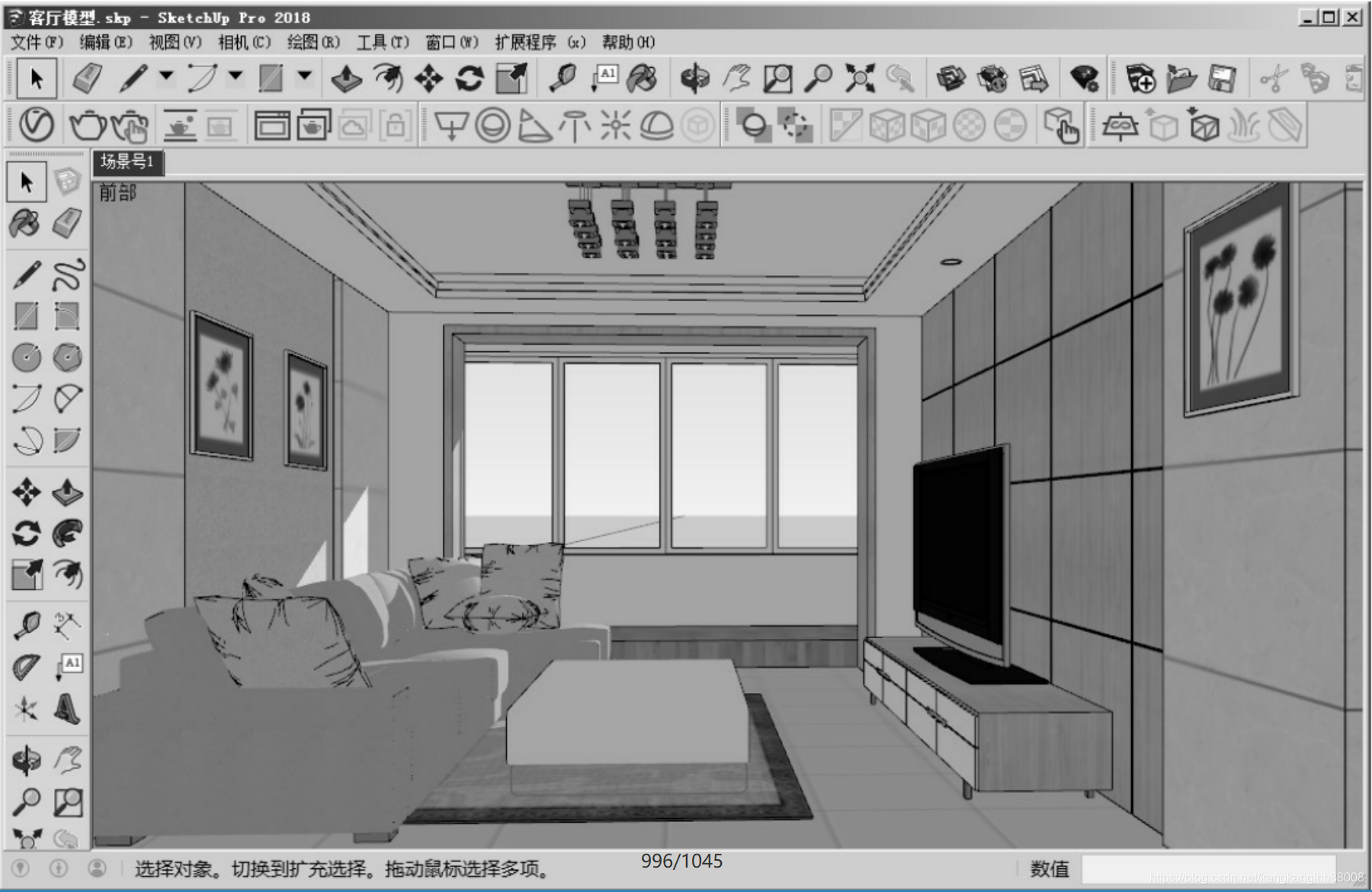The width and height of the screenshot is (1372, 892).
Task: Activate the Pan hand tool in top toolbar
Action: click(x=736, y=79)
